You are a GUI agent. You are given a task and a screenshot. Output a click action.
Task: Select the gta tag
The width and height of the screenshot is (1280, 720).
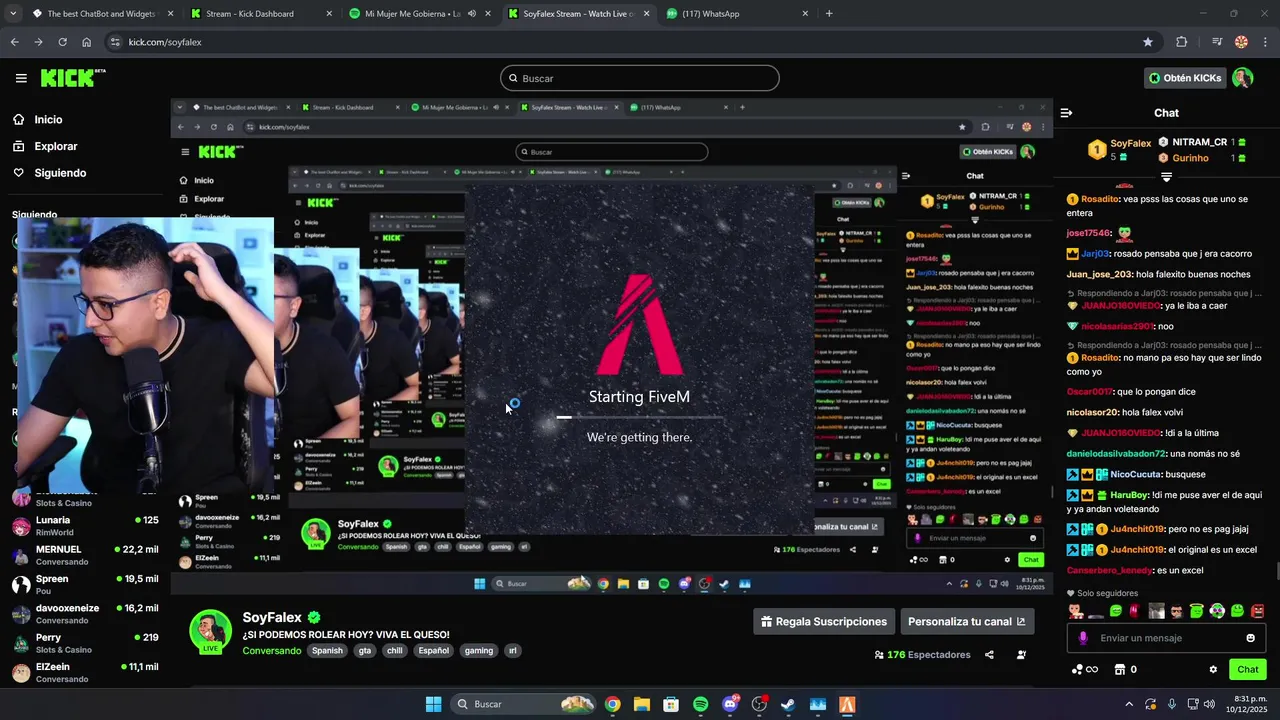pos(365,651)
